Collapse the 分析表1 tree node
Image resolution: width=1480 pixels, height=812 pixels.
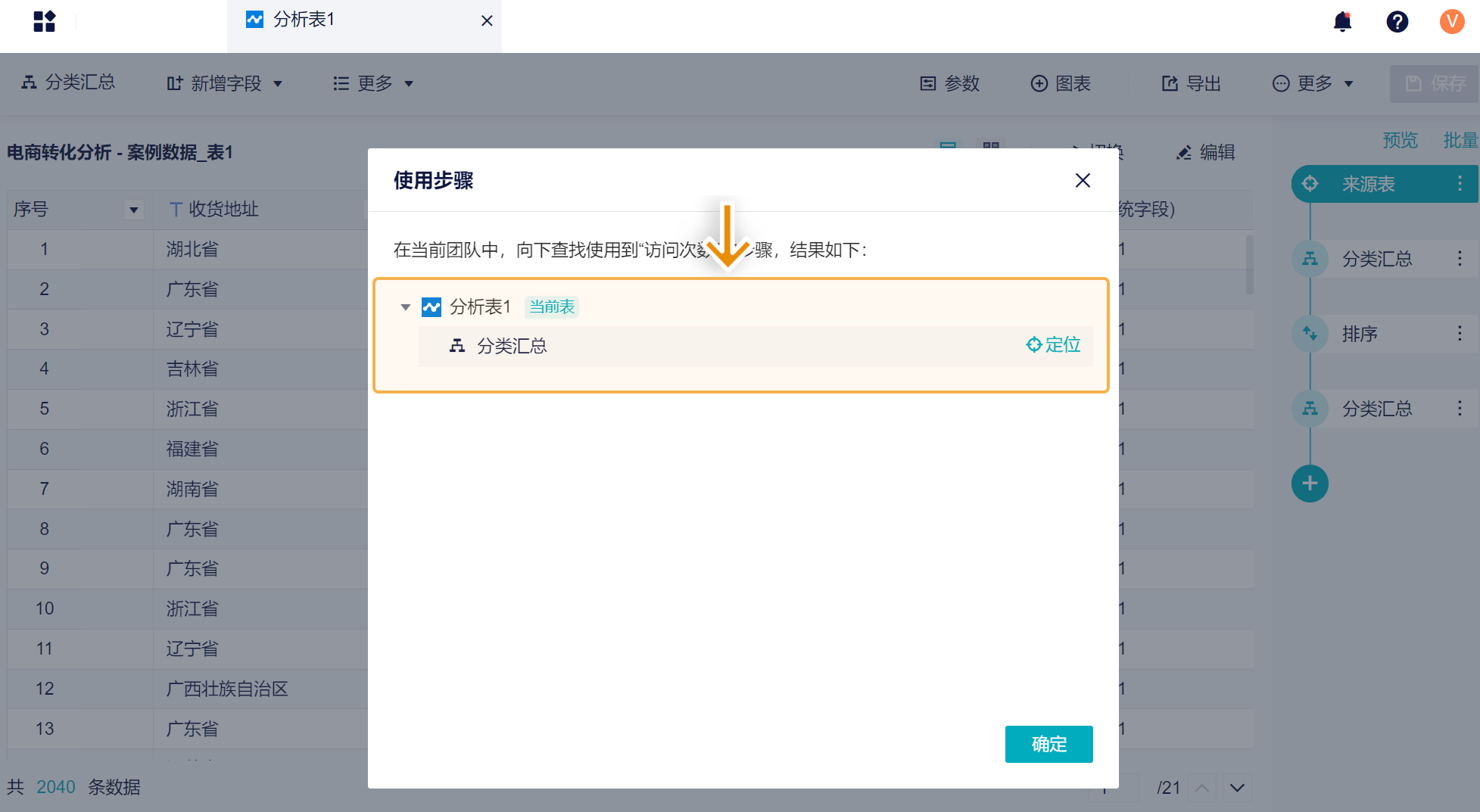(x=406, y=306)
